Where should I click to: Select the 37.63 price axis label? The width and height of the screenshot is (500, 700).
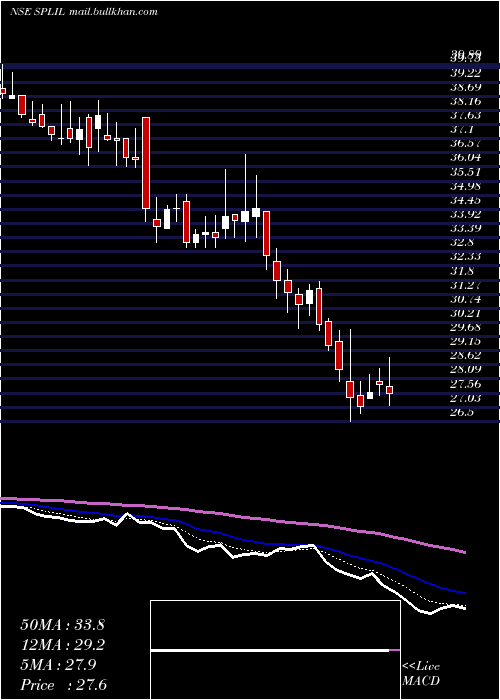point(466,115)
